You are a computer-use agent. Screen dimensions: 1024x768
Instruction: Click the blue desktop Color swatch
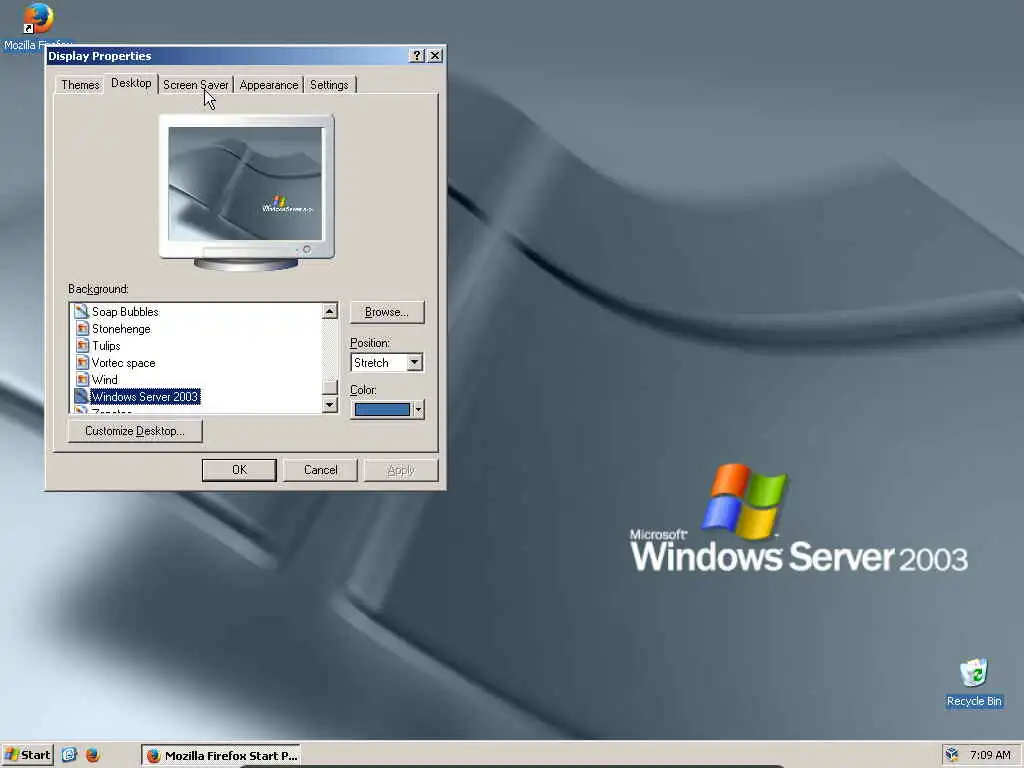(382, 409)
